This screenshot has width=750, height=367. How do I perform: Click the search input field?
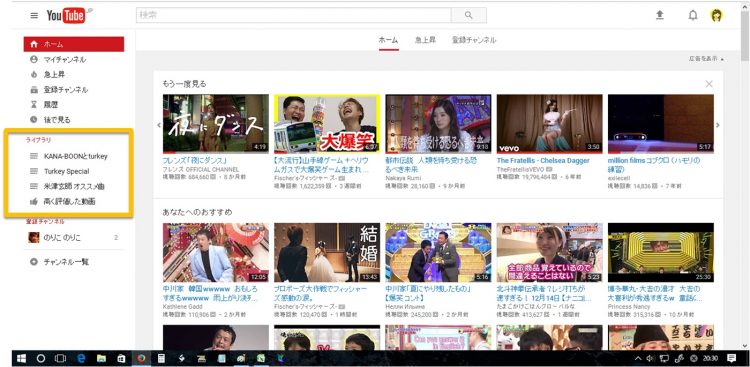293,15
